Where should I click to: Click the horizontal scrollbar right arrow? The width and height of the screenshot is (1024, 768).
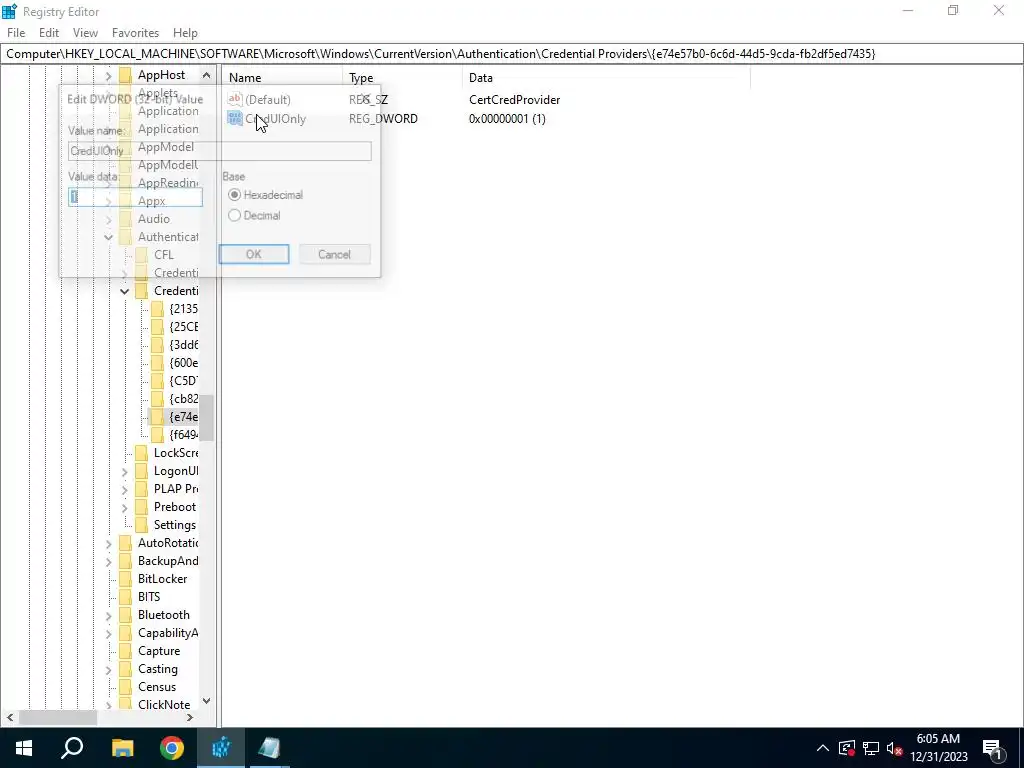pos(189,717)
